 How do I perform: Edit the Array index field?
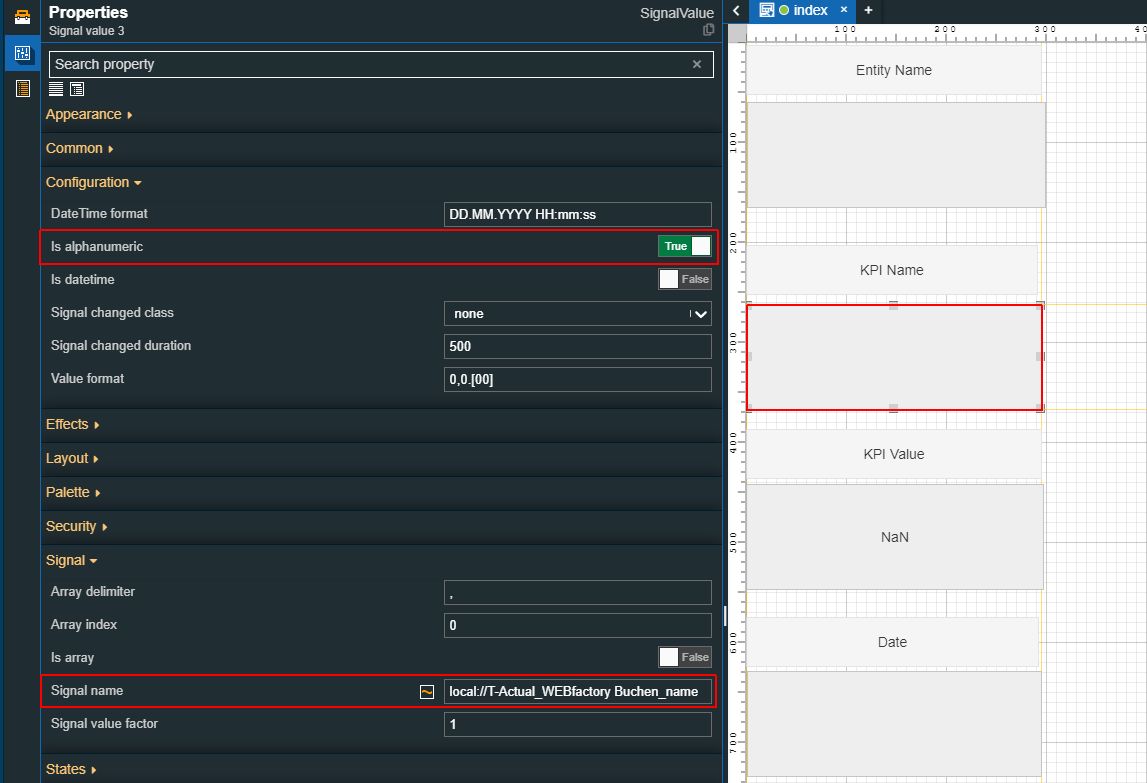pos(577,625)
